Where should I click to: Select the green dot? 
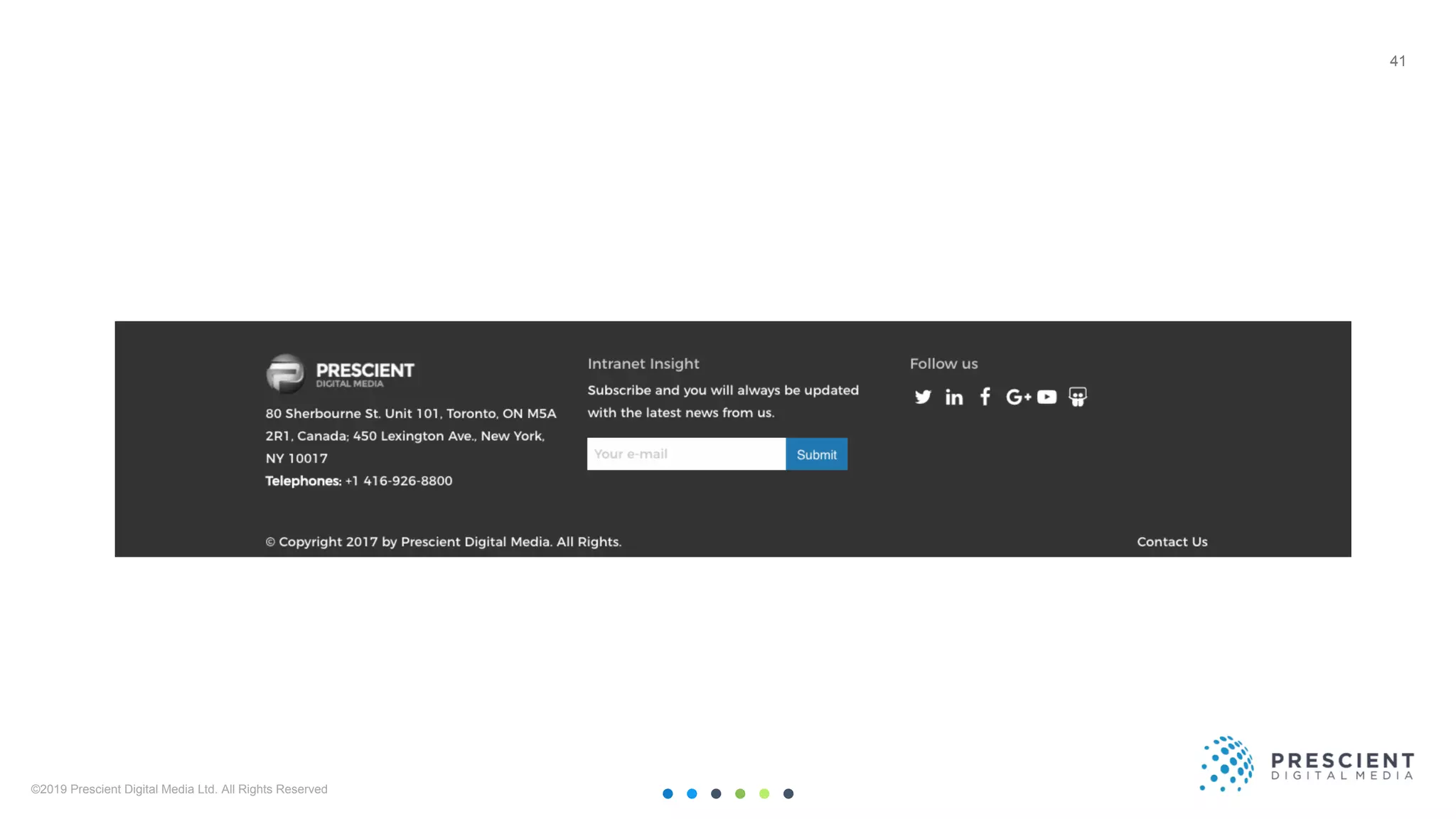pyautogui.click(x=740, y=793)
